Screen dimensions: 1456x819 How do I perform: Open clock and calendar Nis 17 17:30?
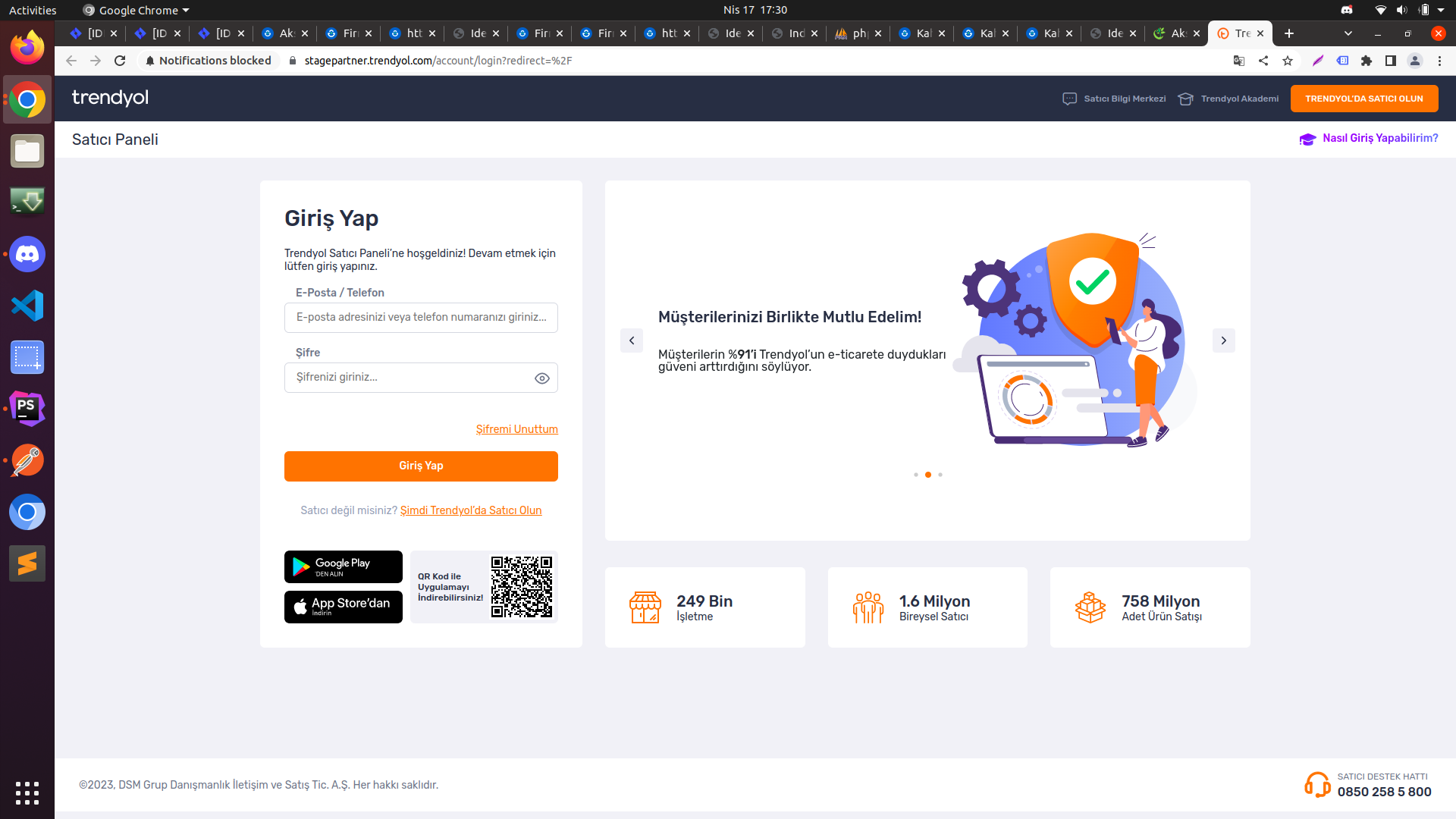click(755, 10)
